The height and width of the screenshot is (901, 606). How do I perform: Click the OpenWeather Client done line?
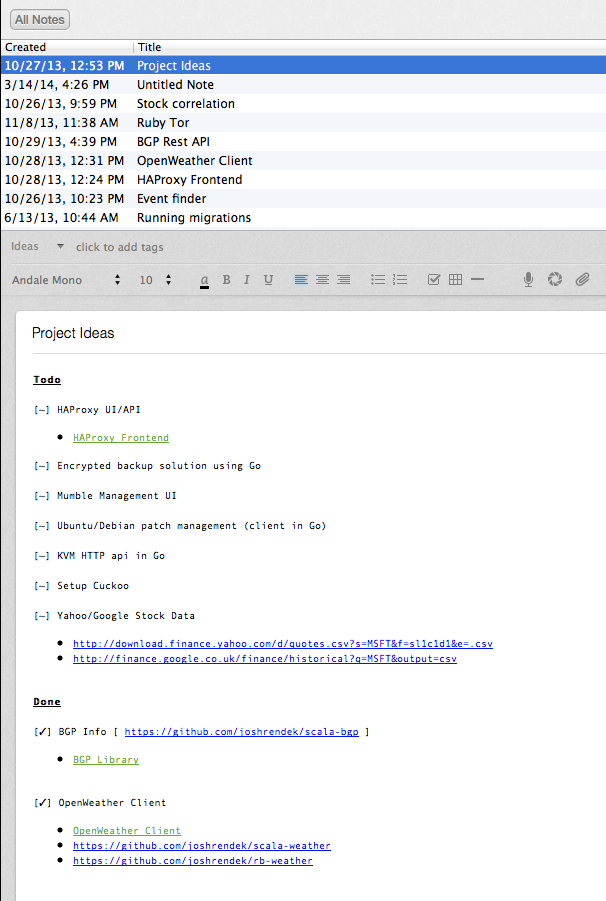(x=100, y=803)
